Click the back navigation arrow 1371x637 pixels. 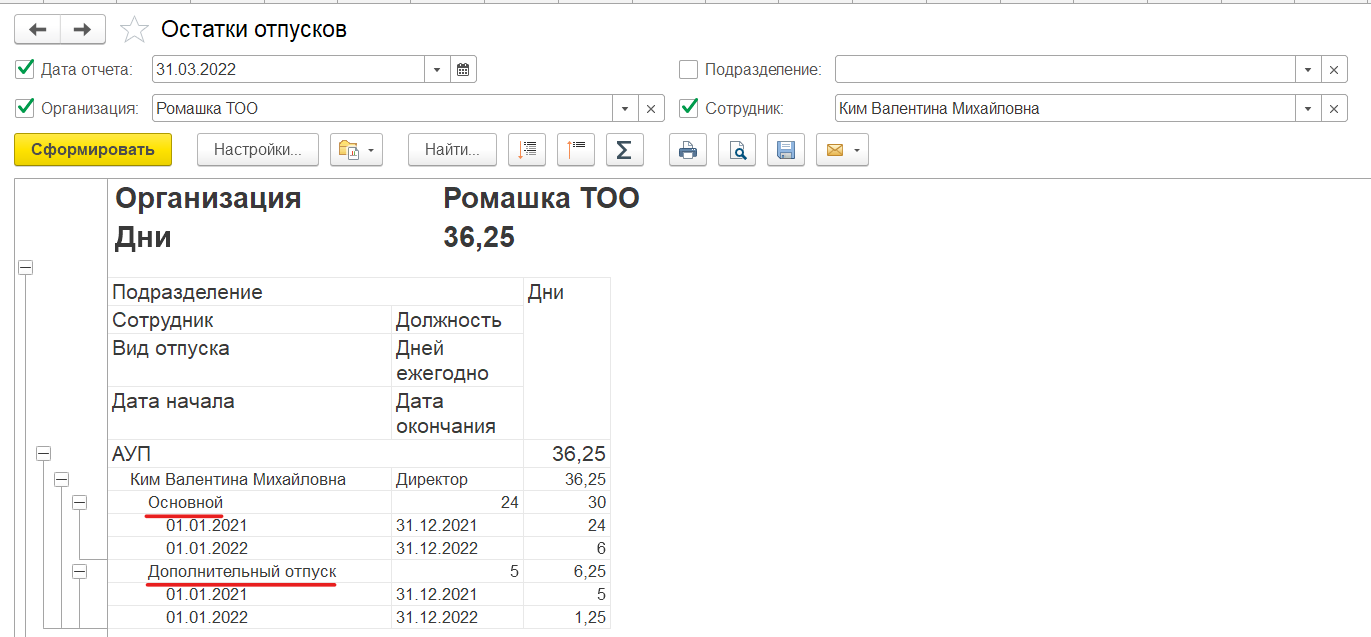pos(37,30)
